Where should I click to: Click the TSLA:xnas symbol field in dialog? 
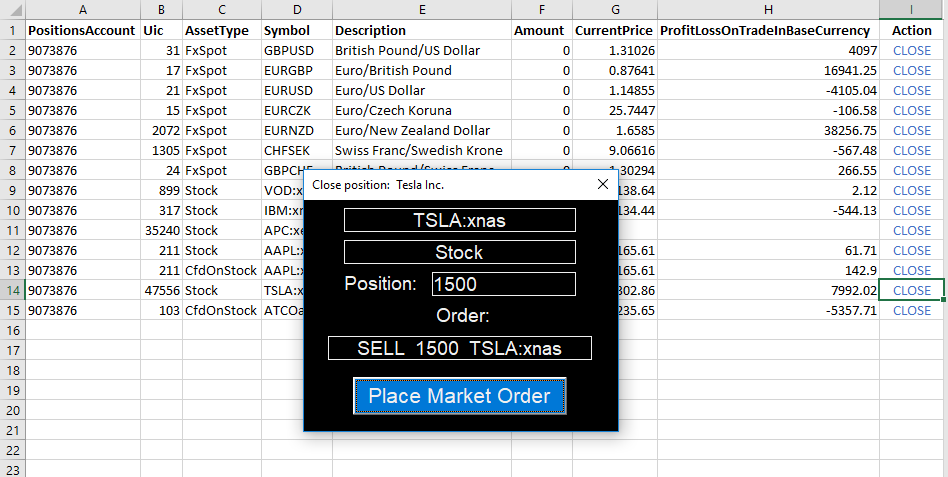[x=459, y=220]
